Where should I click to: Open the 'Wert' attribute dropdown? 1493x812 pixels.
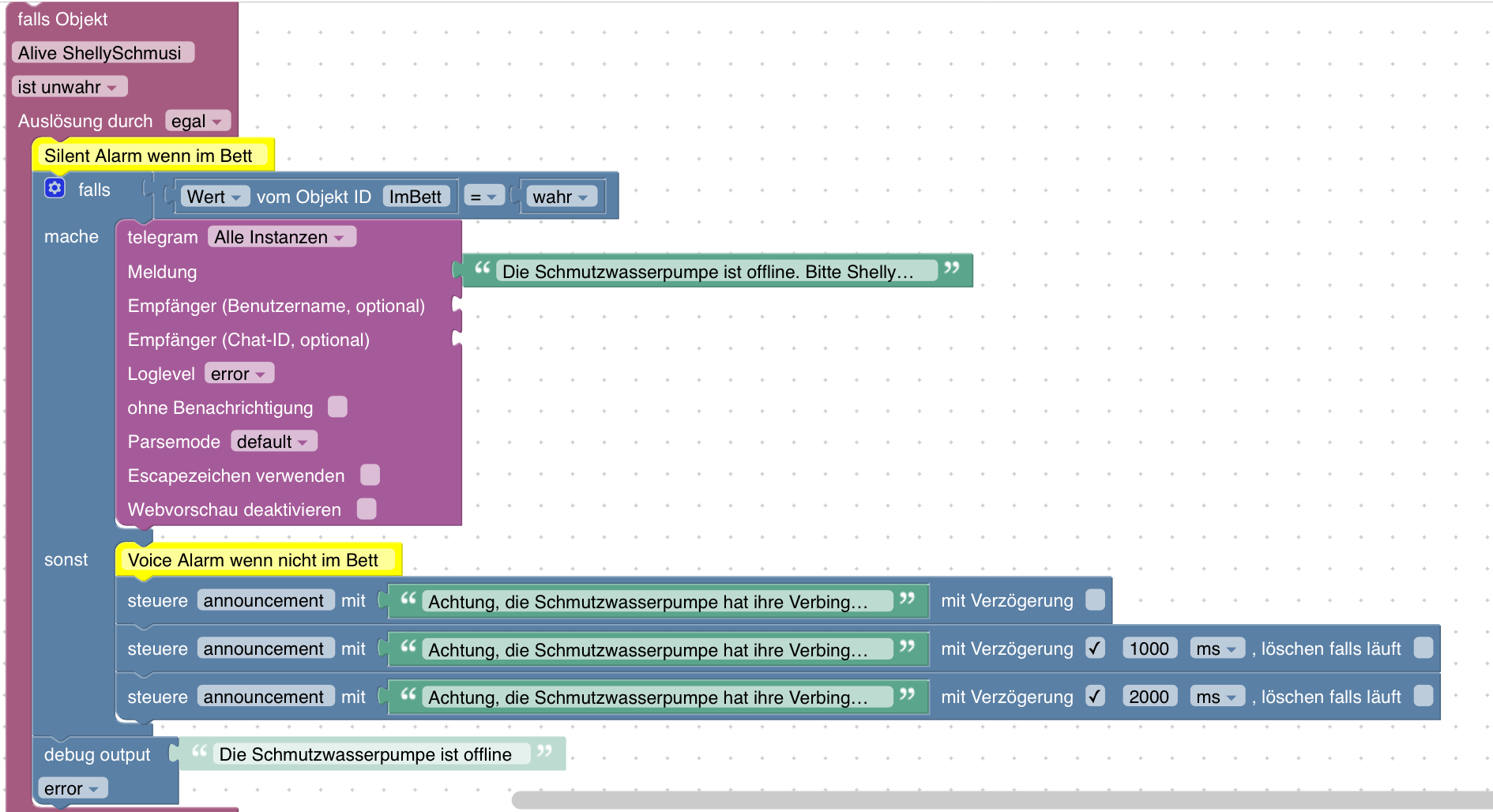point(215,197)
